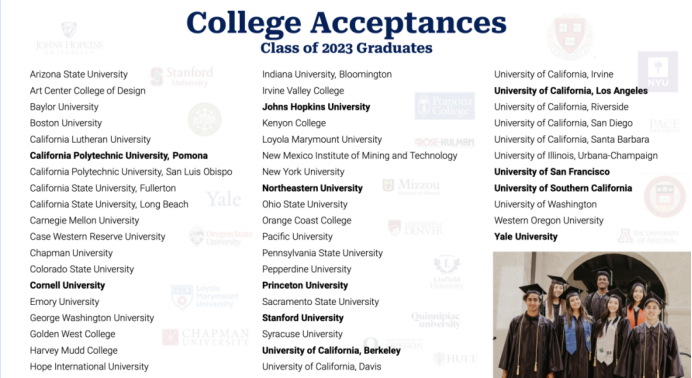Click the Johns Hopkins University watermark logo
Viewport: 692px width, 378px height.
69,39
